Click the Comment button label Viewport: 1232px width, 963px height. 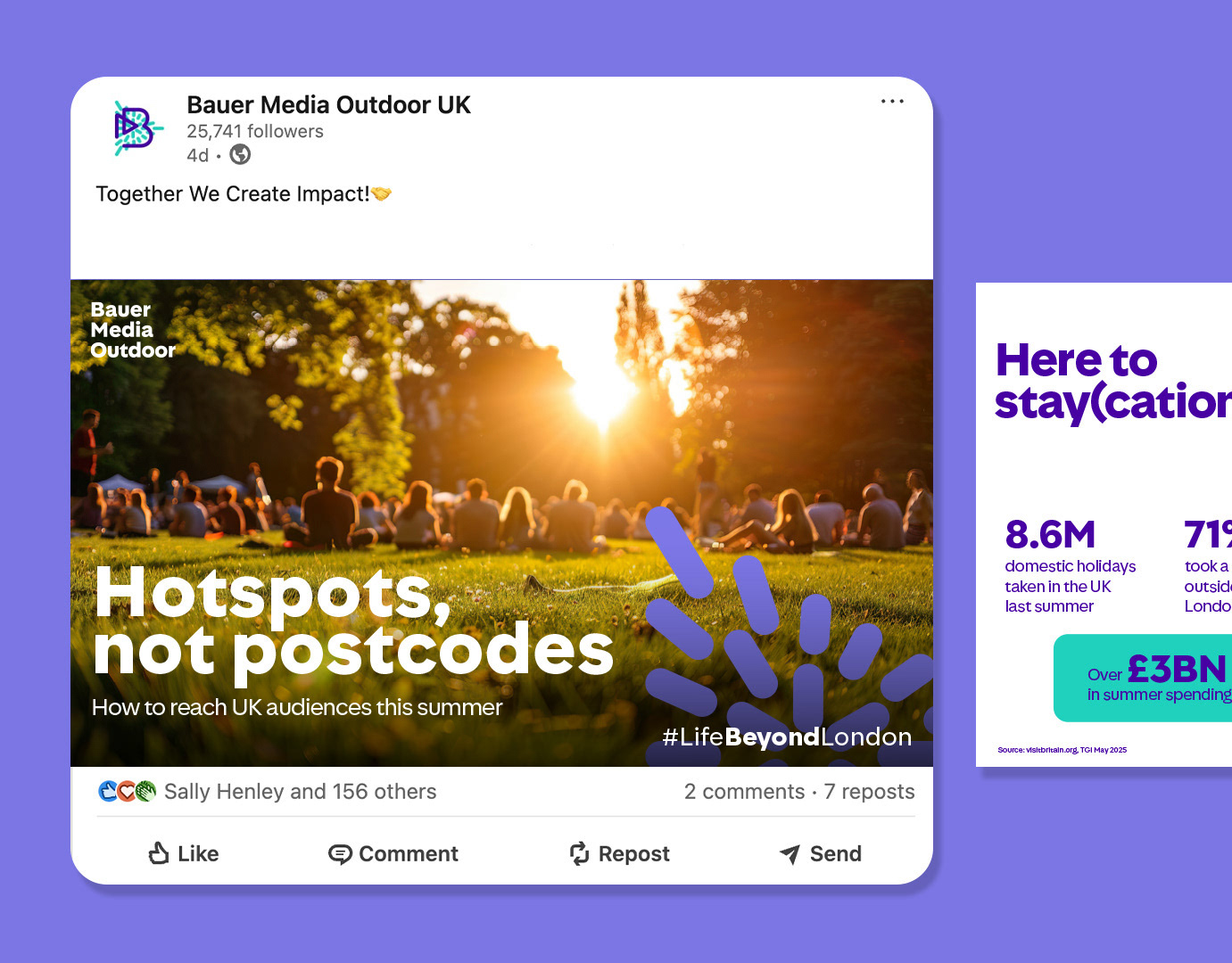(x=409, y=854)
